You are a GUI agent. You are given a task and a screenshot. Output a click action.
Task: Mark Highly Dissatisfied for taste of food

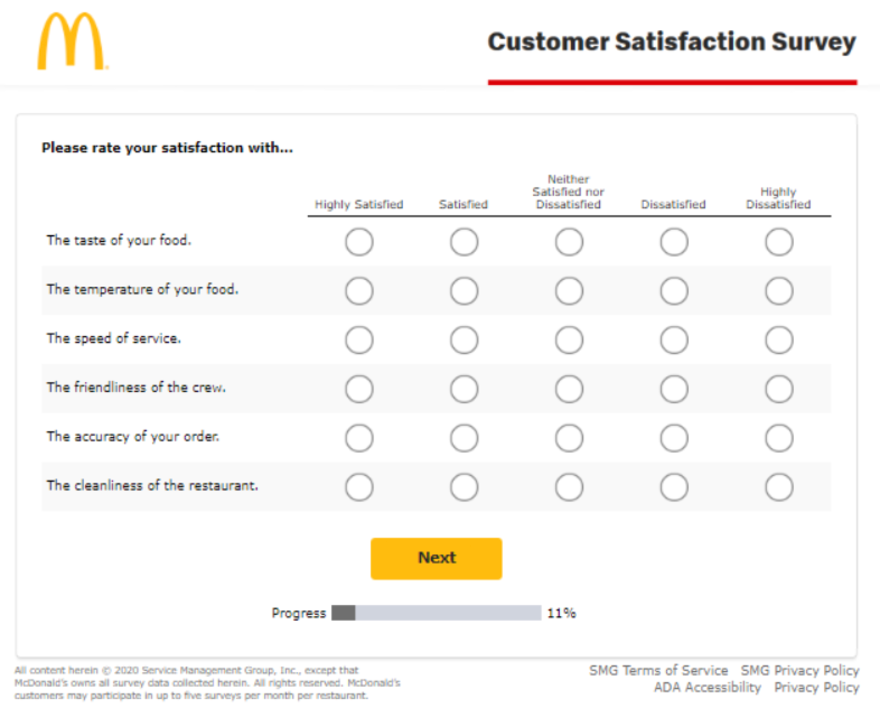(779, 241)
